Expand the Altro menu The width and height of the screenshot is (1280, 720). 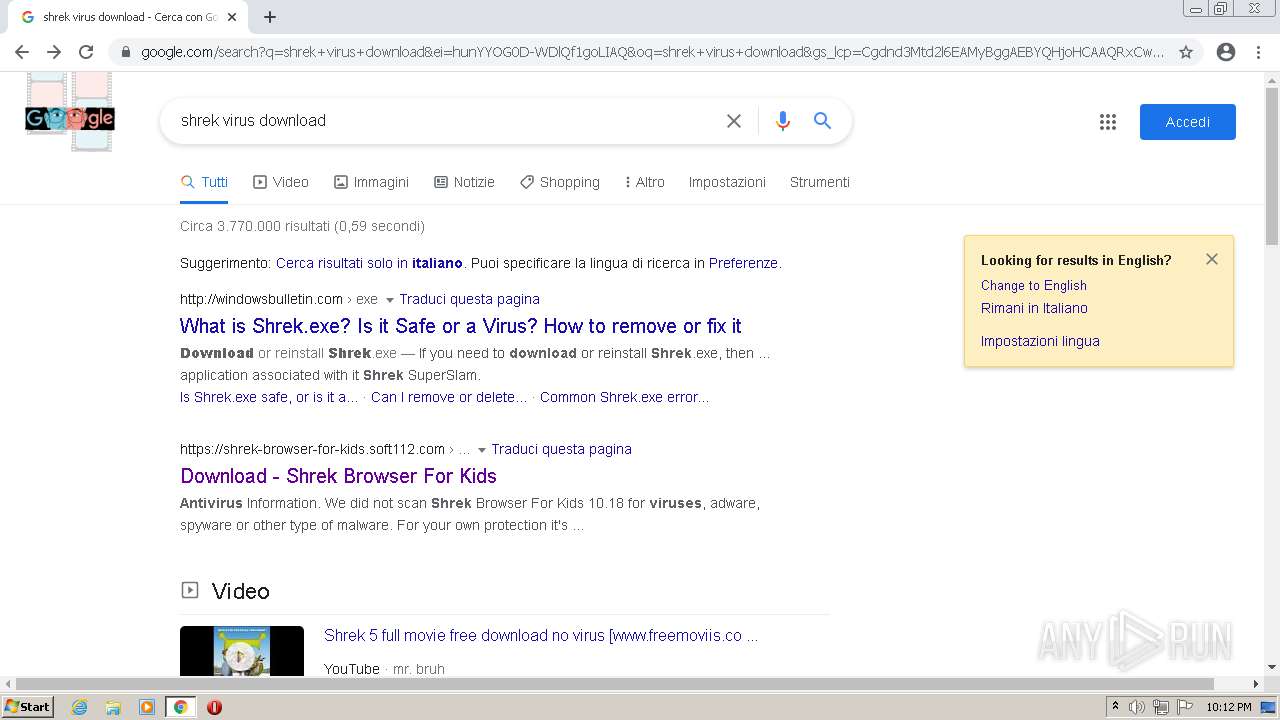coord(644,182)
